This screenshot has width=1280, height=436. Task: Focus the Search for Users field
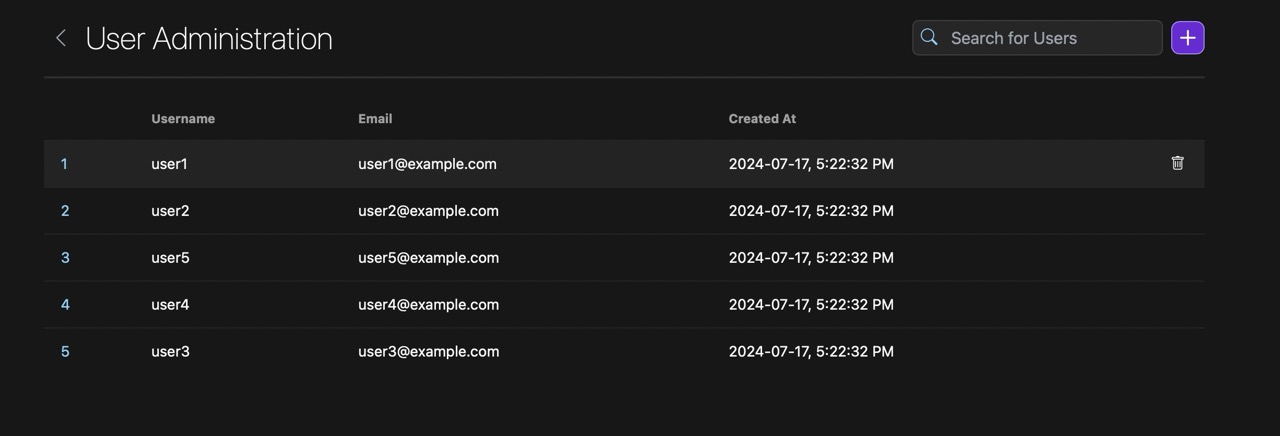[1050, 38]
